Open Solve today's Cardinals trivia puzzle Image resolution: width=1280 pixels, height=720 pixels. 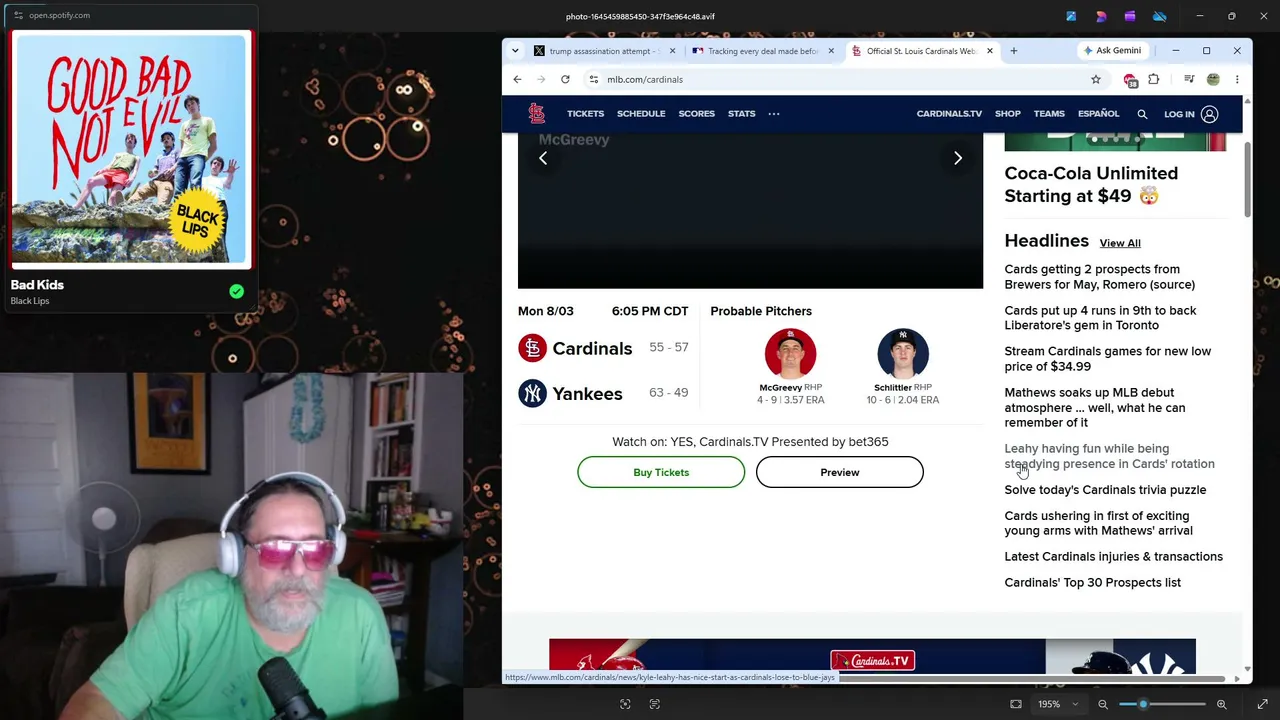click(1105, 490)
